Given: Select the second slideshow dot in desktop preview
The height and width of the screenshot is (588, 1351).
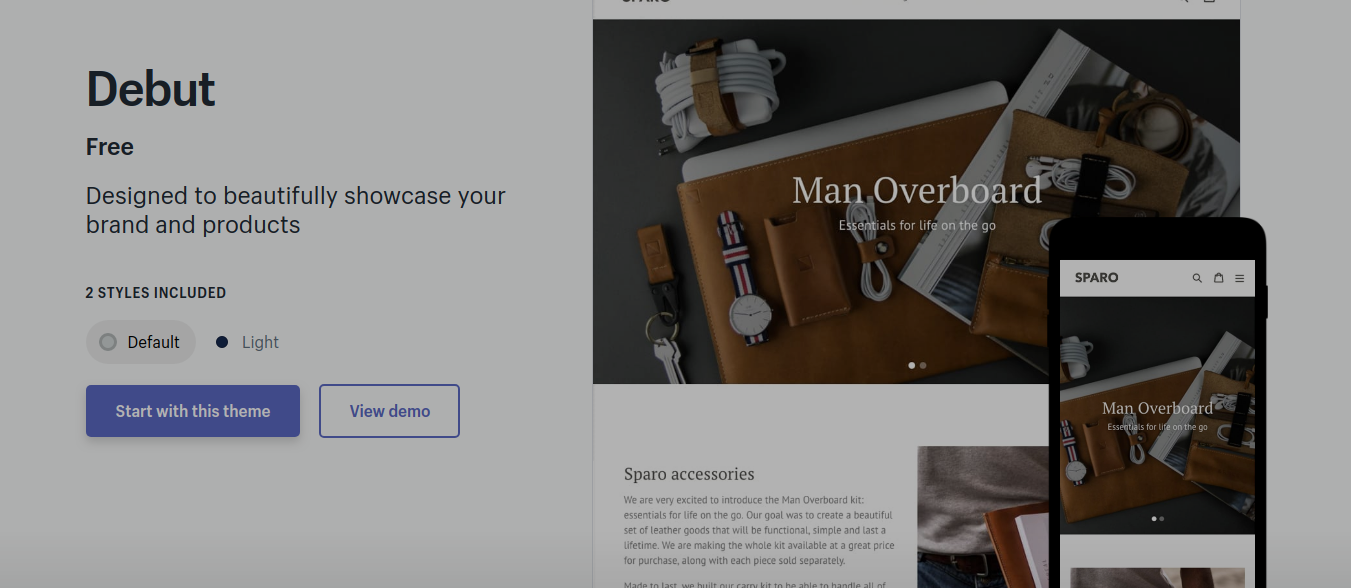Looking at the screenshot, I should tap(923, 366).
